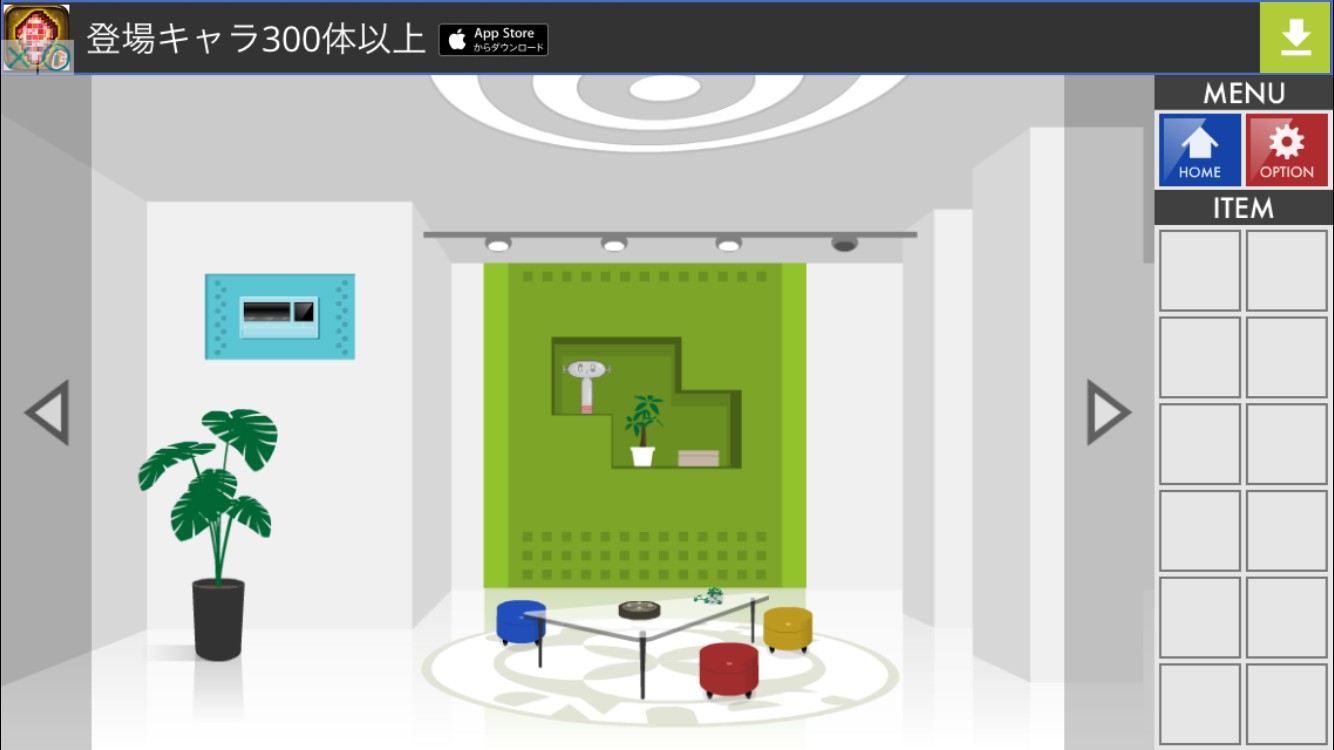This screenshot has width=1334, height=750.
Task: Tap the yellow stool
Action: 788,628
